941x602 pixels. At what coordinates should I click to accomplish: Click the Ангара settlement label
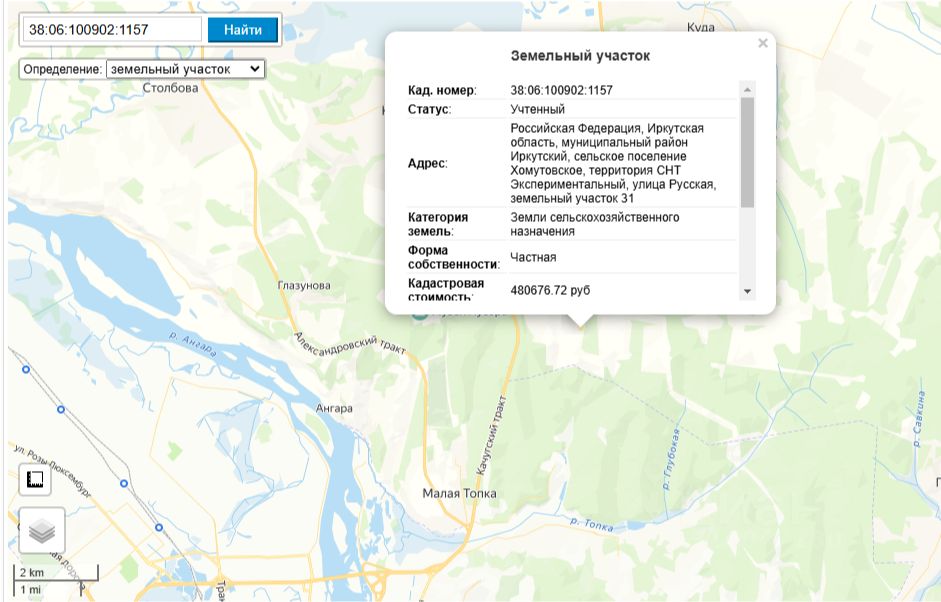click(x=334, y=408)
